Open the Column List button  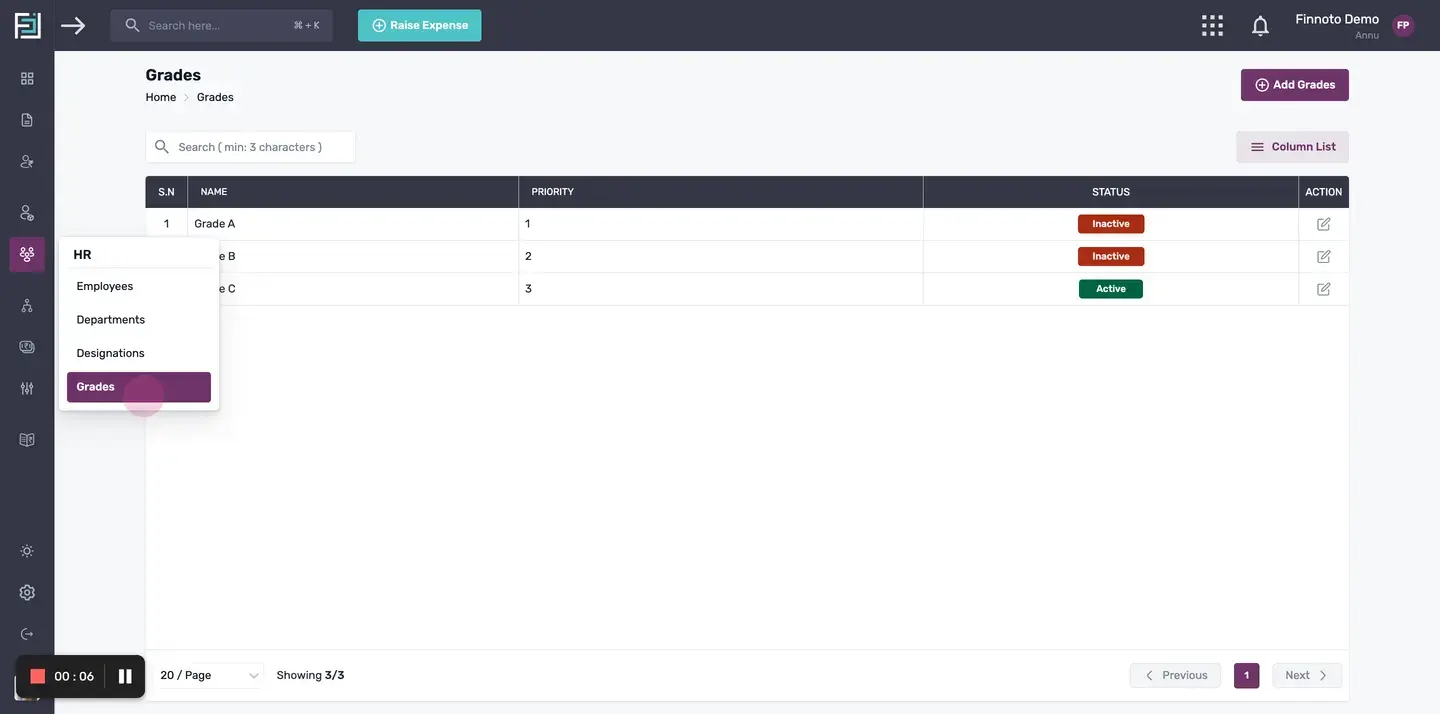[1292, 147]
